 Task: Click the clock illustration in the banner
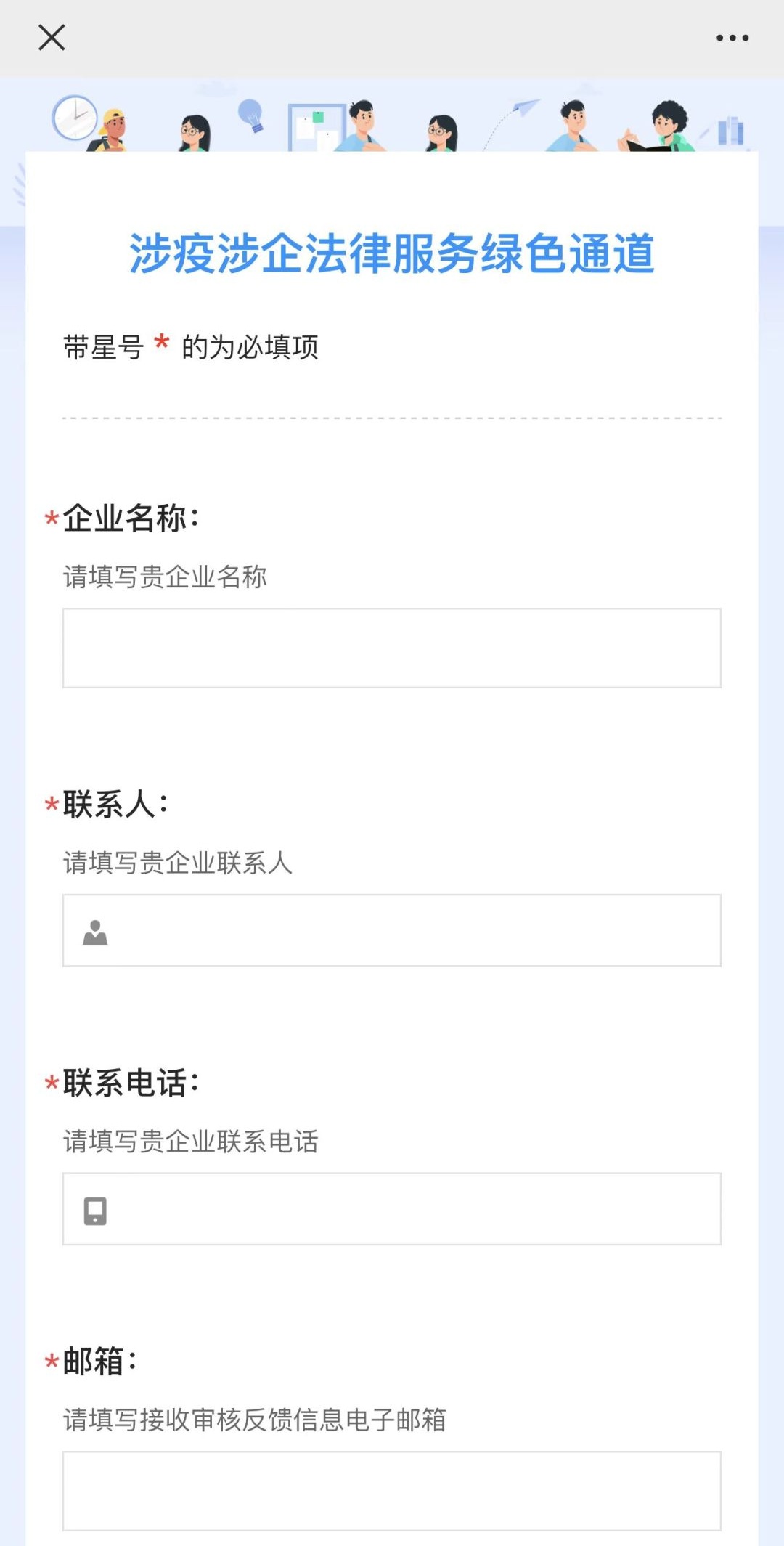point(74,118)
